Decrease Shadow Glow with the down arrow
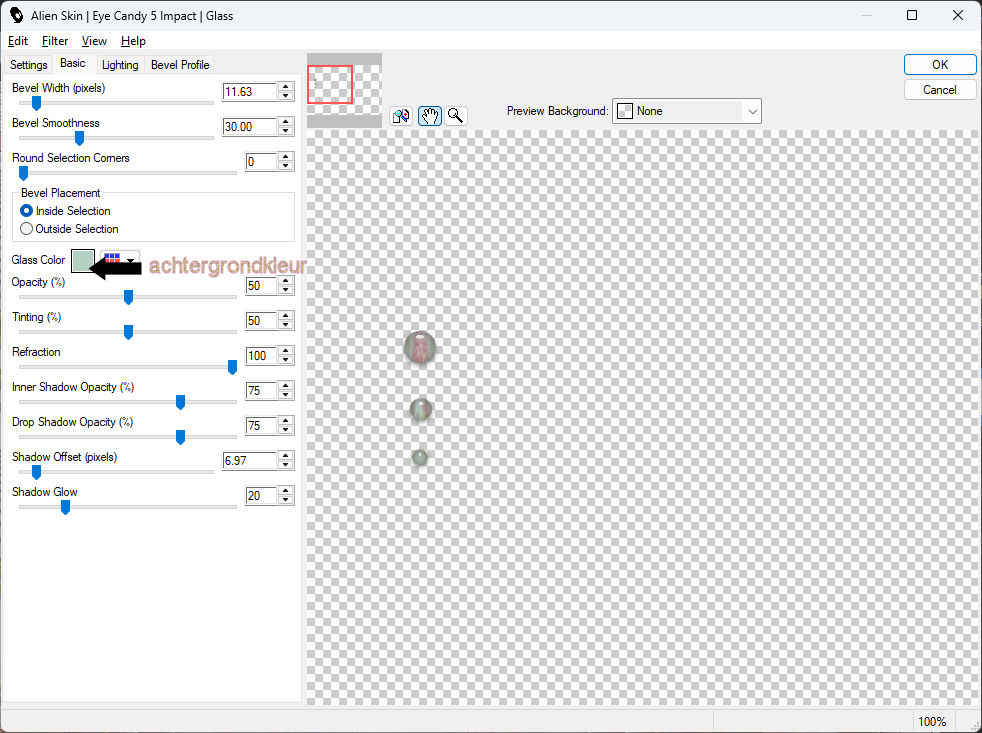 pos(286,500)
